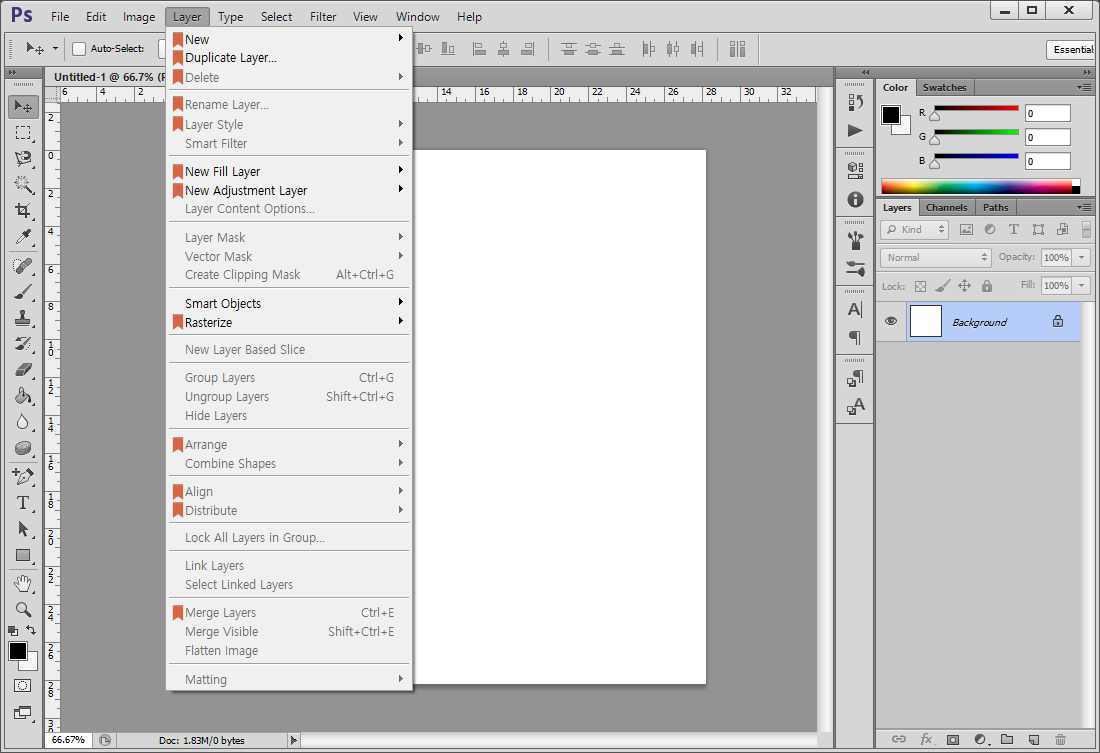The image size is (1100, 753).
Task: Click the delete layer trash icon
Action: [1060, 739]
